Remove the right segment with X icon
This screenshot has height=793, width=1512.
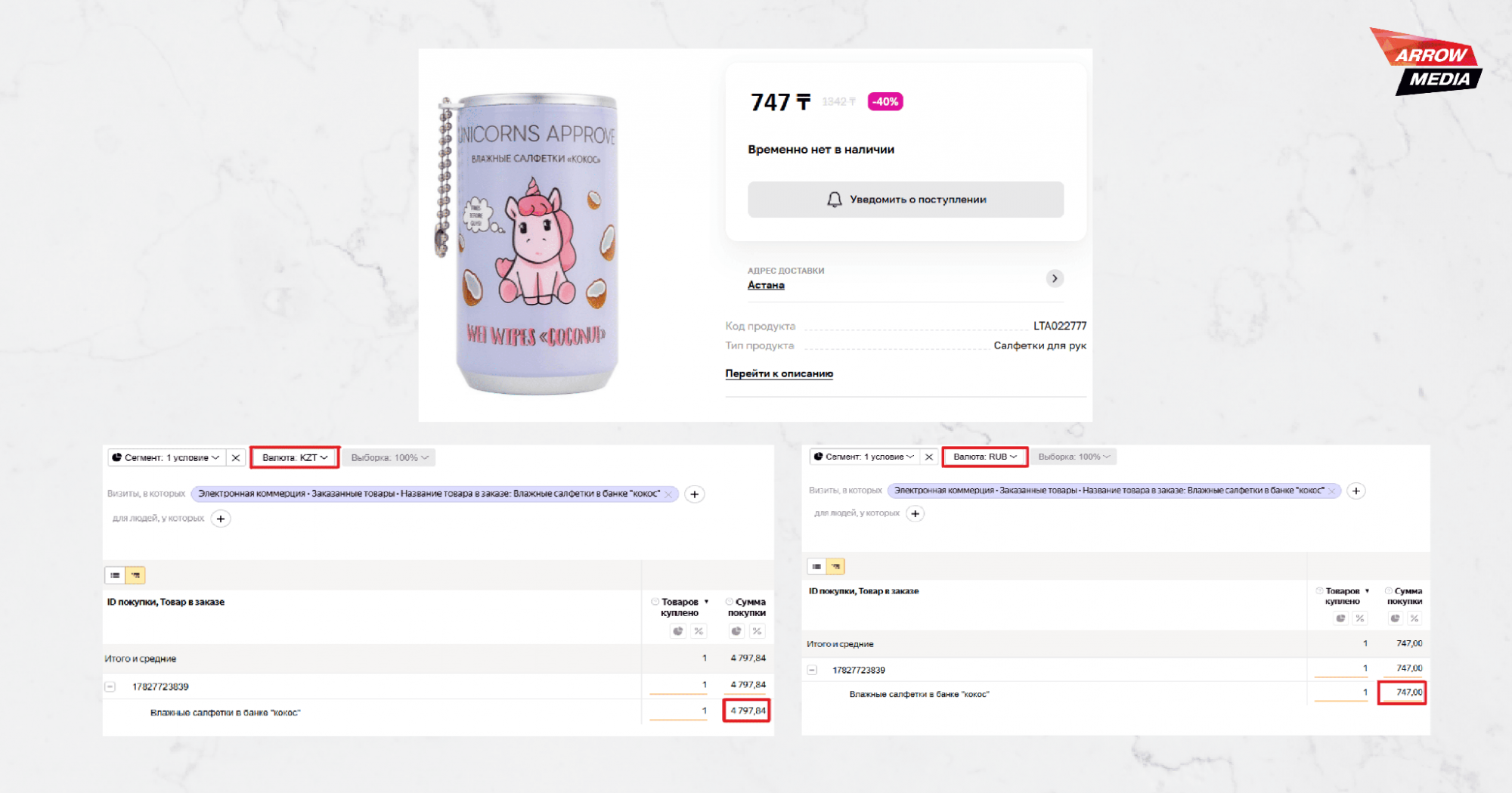pos(929,457)
